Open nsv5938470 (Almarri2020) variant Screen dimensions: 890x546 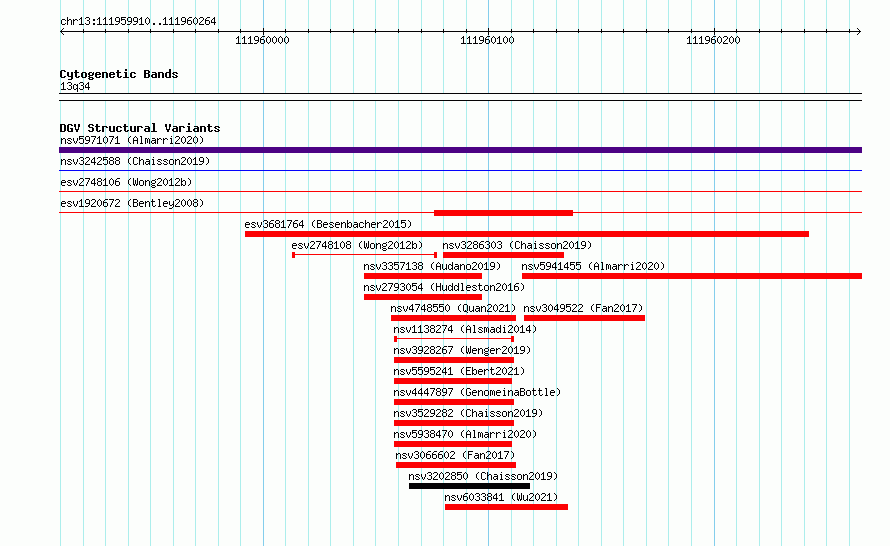(x=465, y=434)
